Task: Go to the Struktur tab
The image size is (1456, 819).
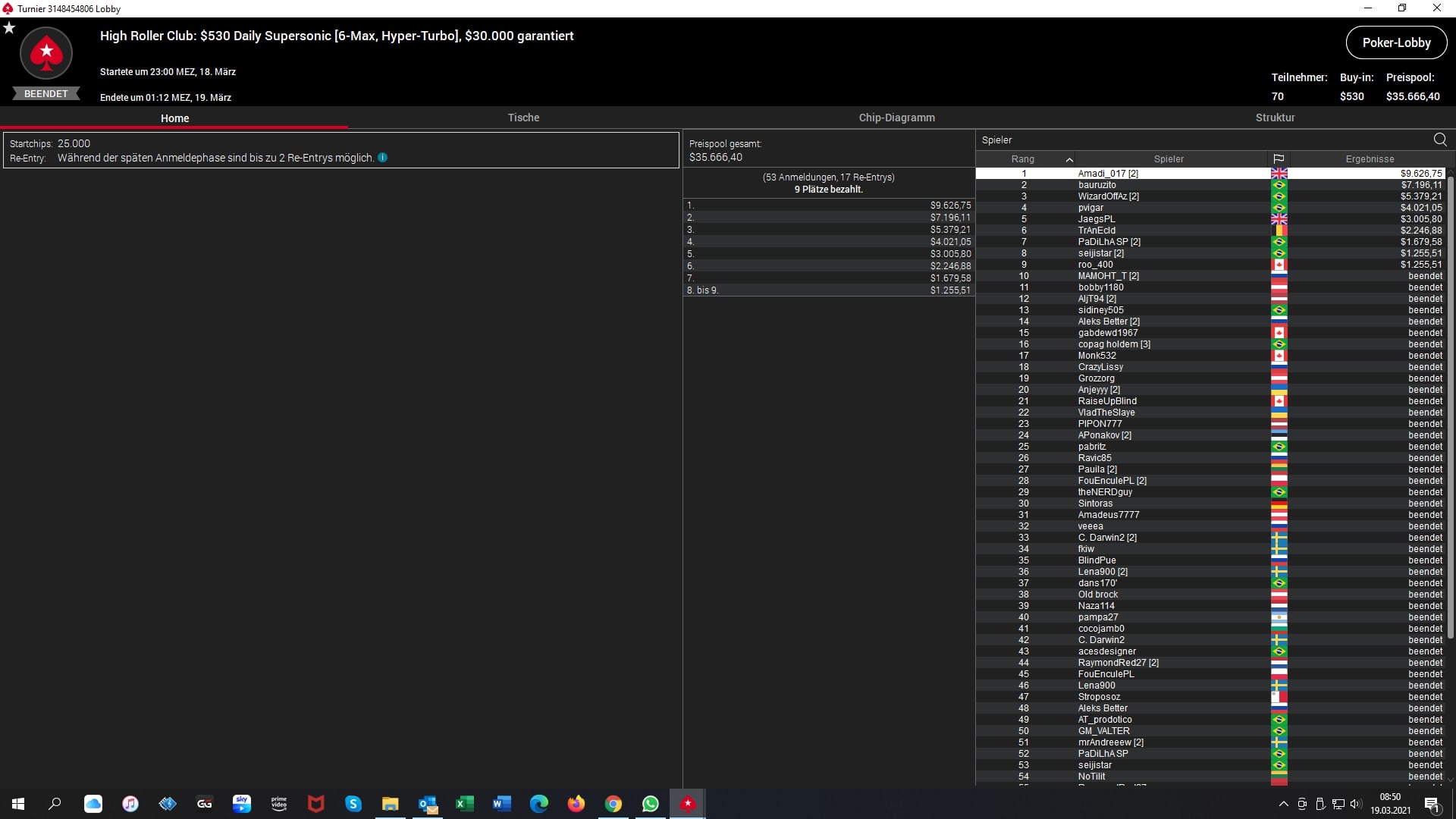Action: 1275,118
